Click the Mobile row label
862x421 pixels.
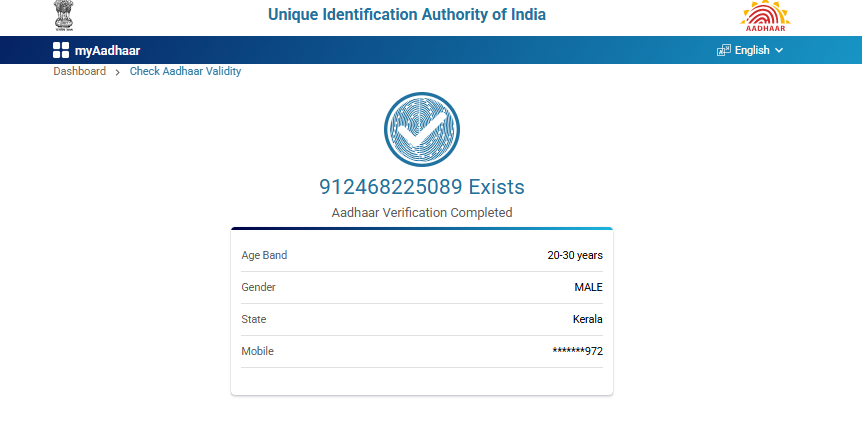257,351
